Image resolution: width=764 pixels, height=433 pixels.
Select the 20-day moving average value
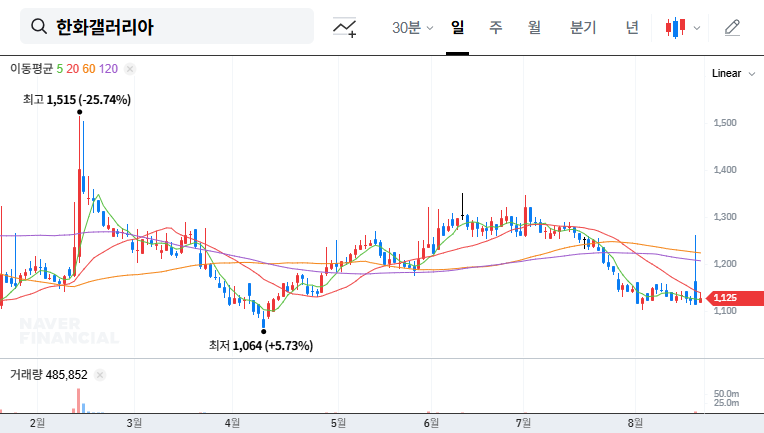(x=73, y=69)
